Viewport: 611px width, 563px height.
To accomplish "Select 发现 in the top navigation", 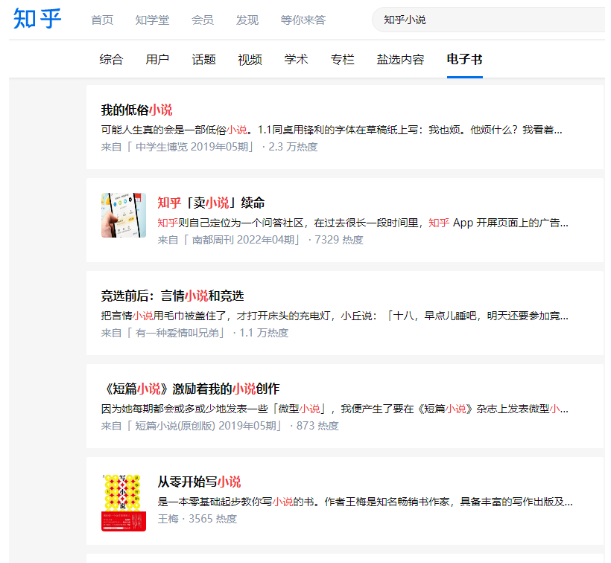I will [x=246, y=20].
